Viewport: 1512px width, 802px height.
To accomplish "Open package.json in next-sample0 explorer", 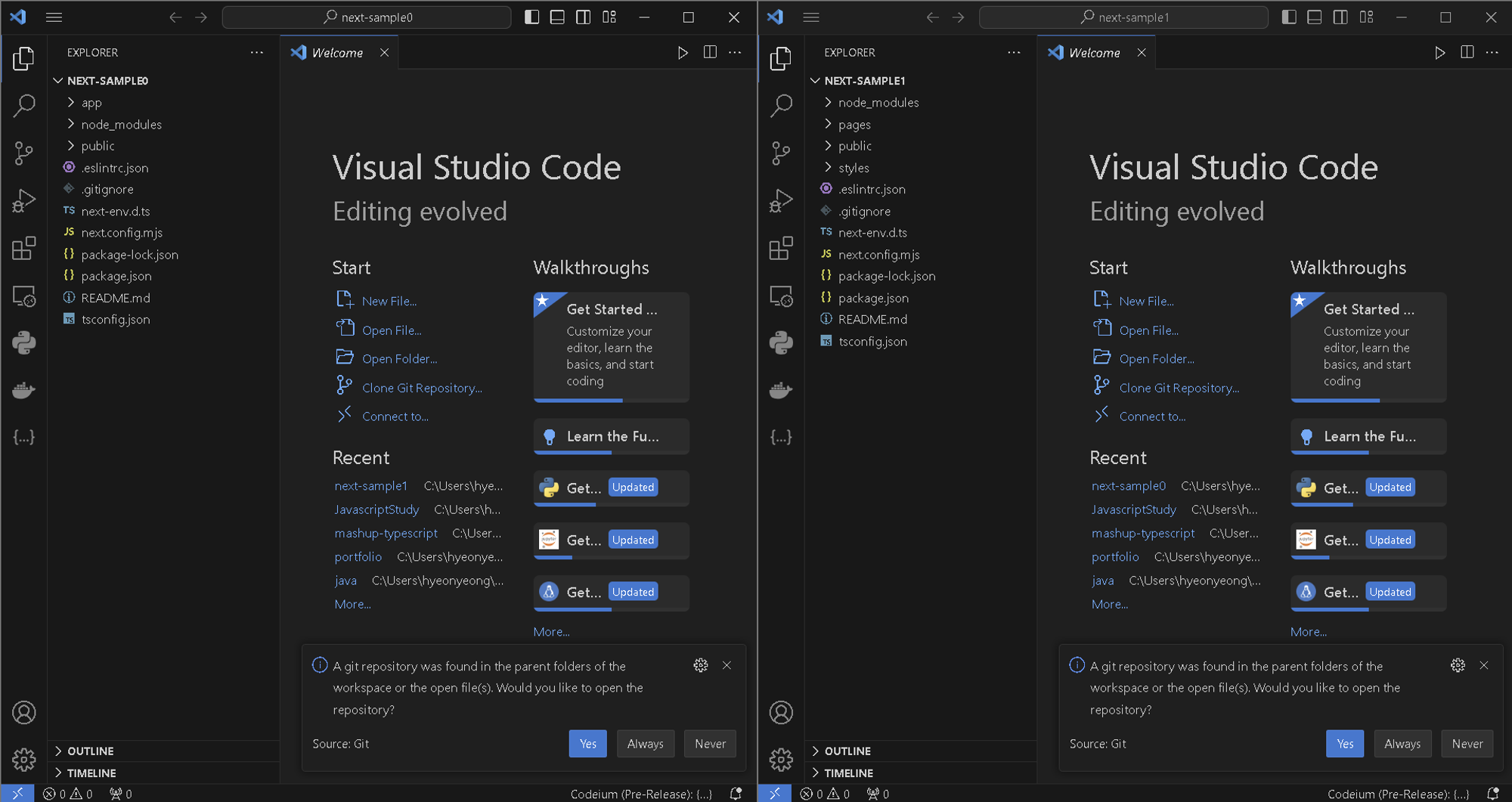I will pos(163,276).
